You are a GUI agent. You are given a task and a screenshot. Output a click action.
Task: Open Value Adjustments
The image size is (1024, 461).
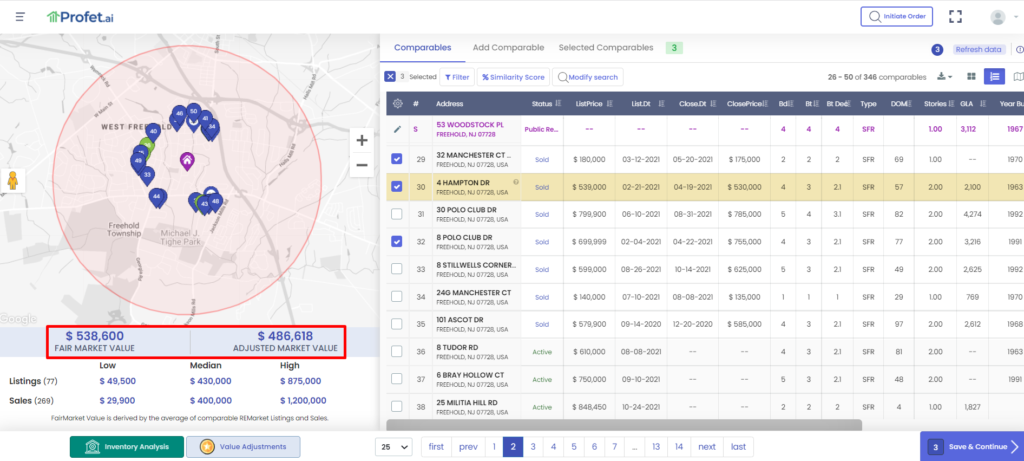[243, 447]
